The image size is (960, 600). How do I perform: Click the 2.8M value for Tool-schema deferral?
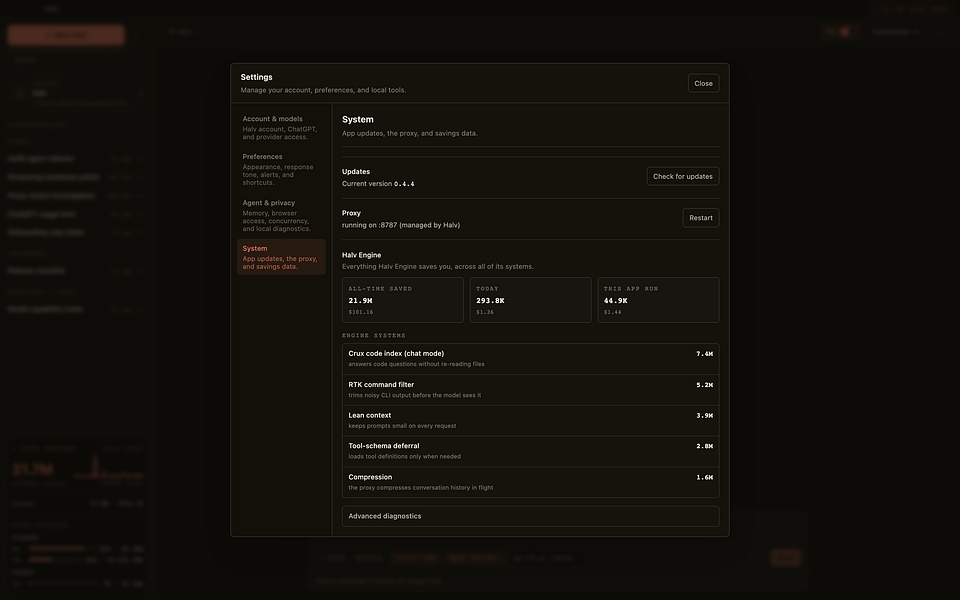(x=704, y=446)
